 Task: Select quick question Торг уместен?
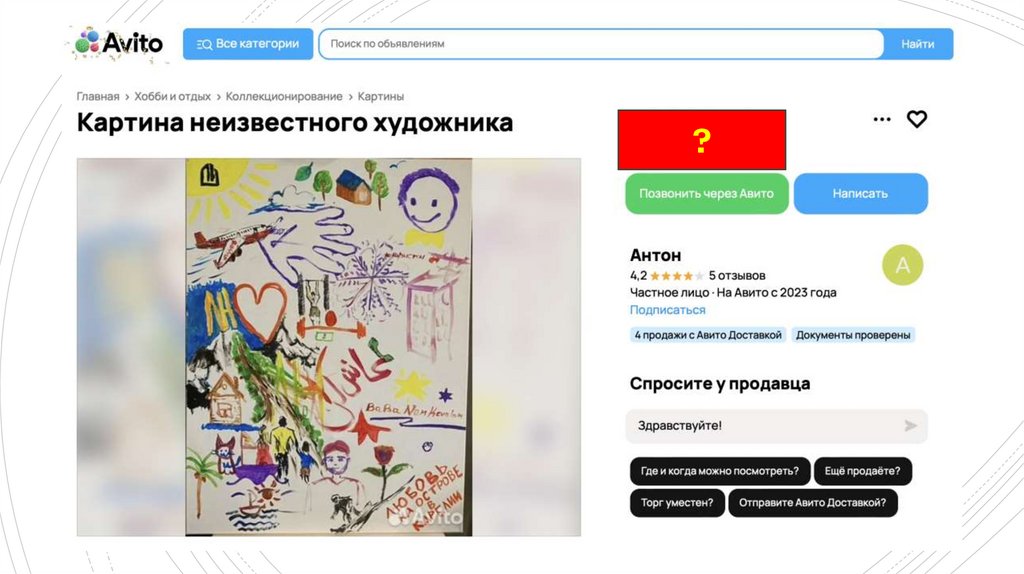pos(677,503)
